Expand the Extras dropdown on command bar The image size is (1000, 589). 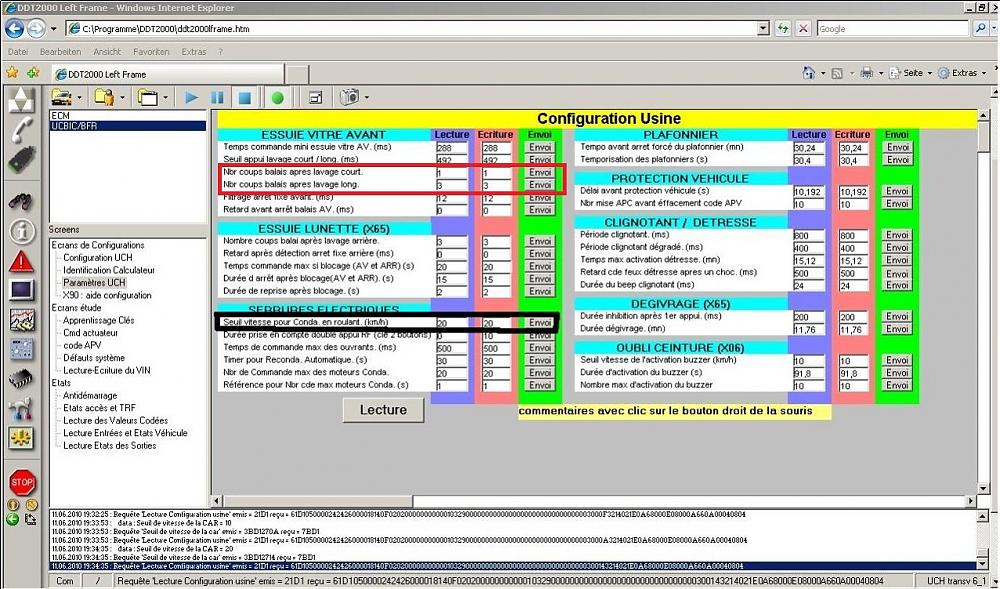coord(967,73)
